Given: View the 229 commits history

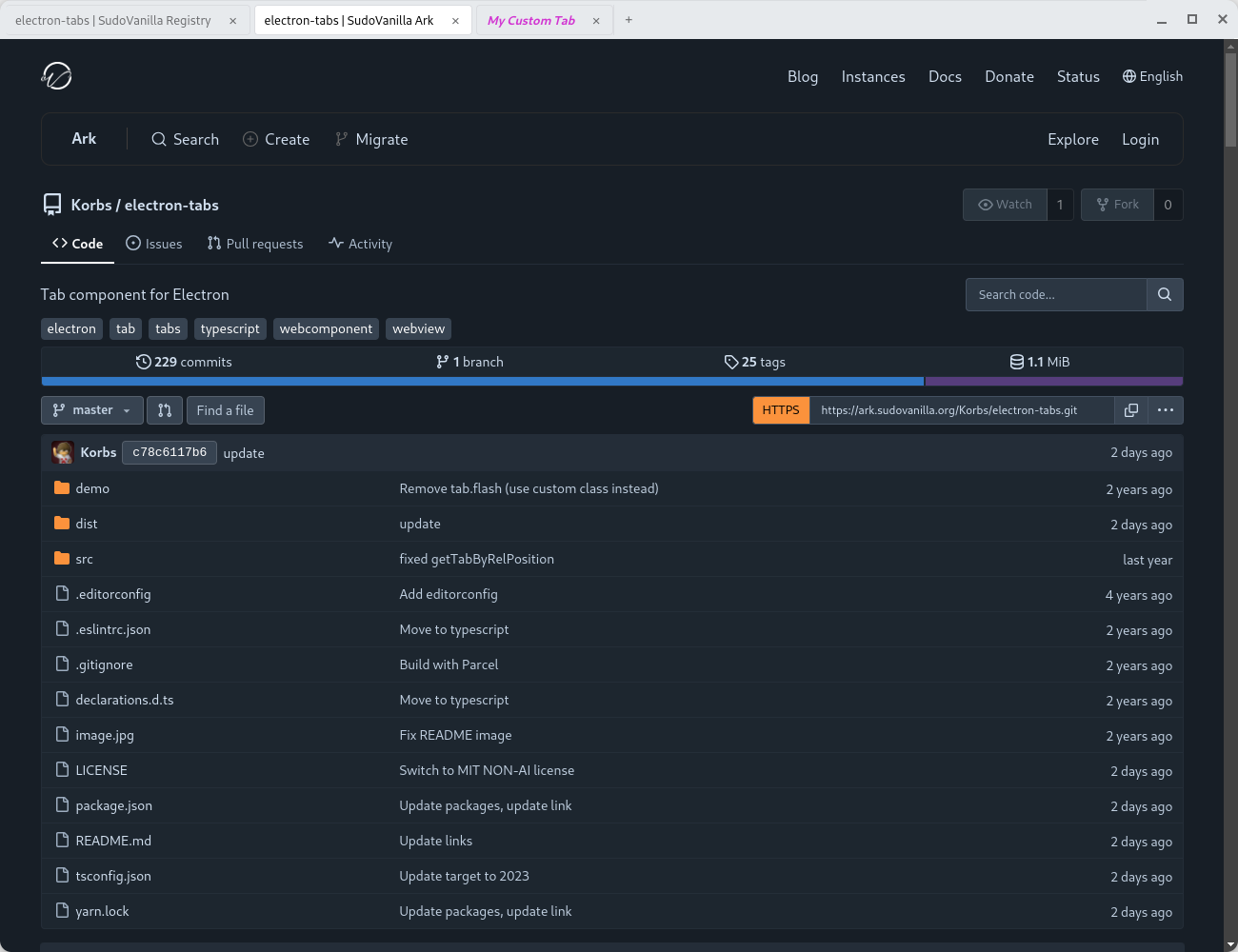Looking at the screenshot, I should pos(184,362).
